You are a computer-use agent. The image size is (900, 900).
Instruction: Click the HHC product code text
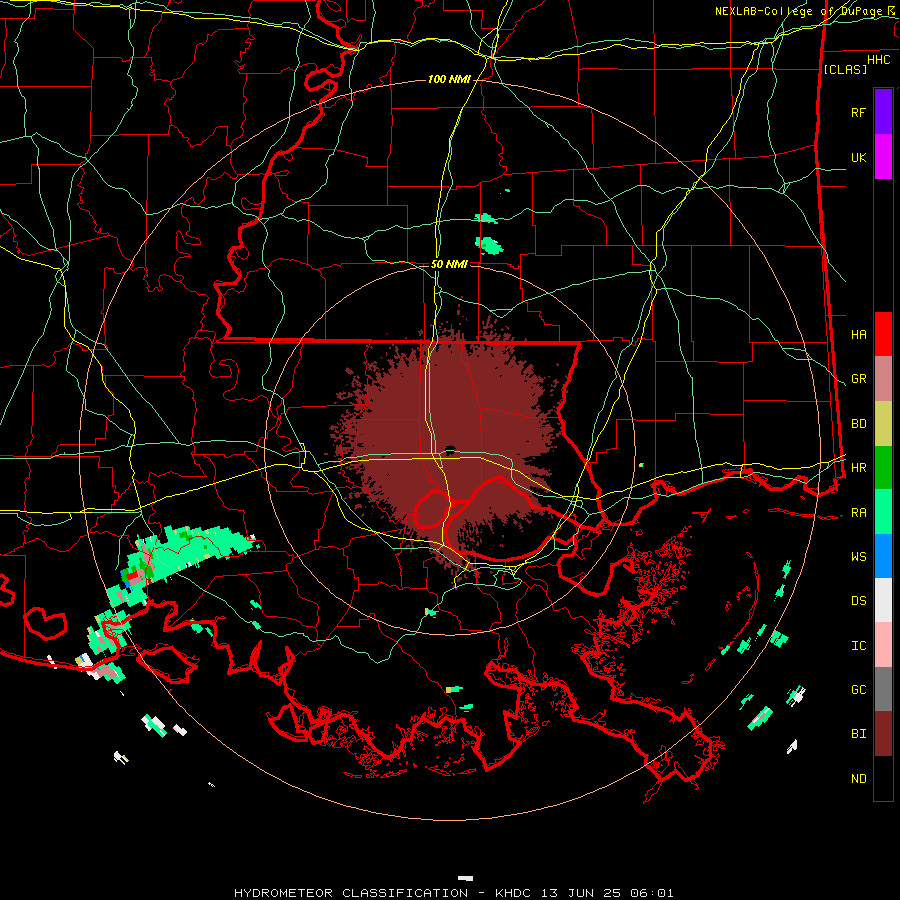coord(878,60)
